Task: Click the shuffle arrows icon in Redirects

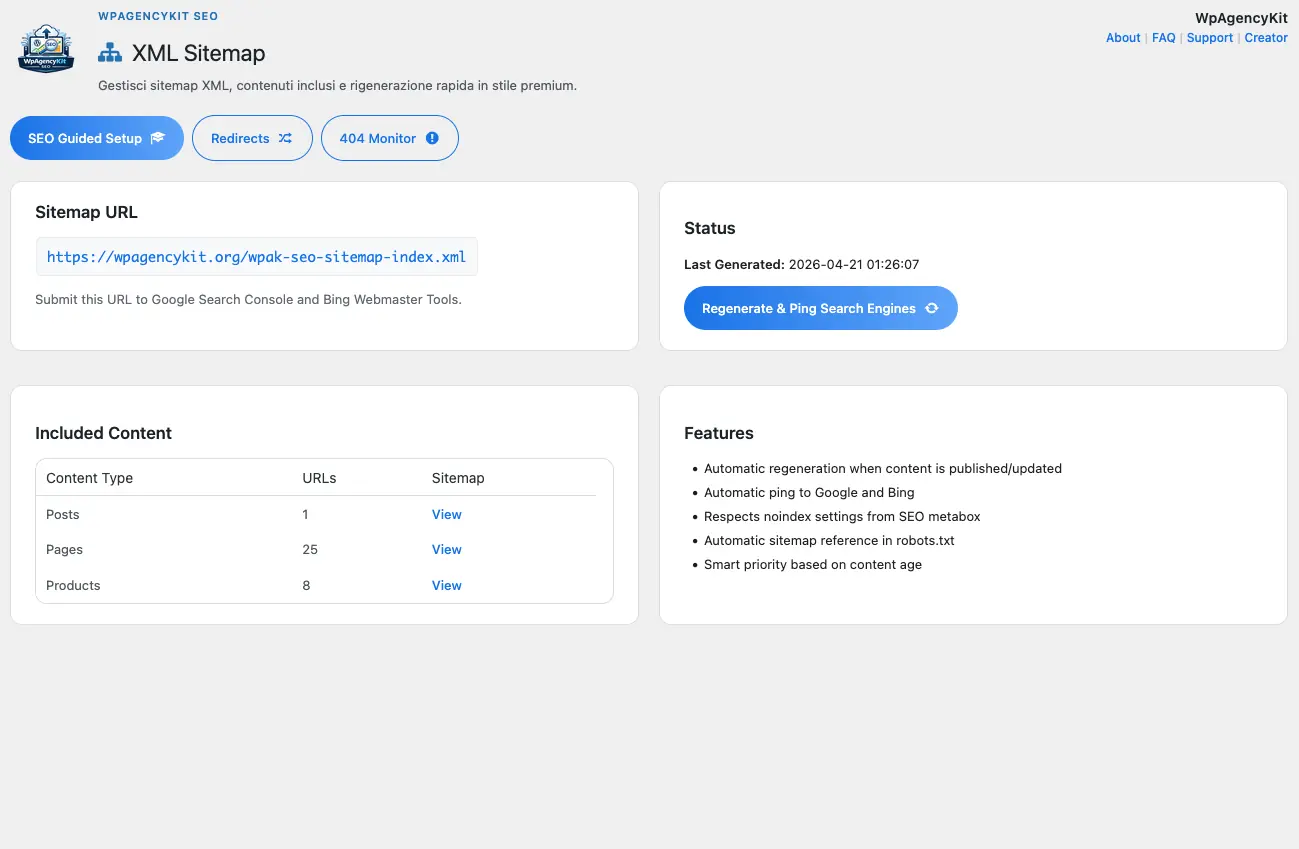Action: click(x=285, y=139)
